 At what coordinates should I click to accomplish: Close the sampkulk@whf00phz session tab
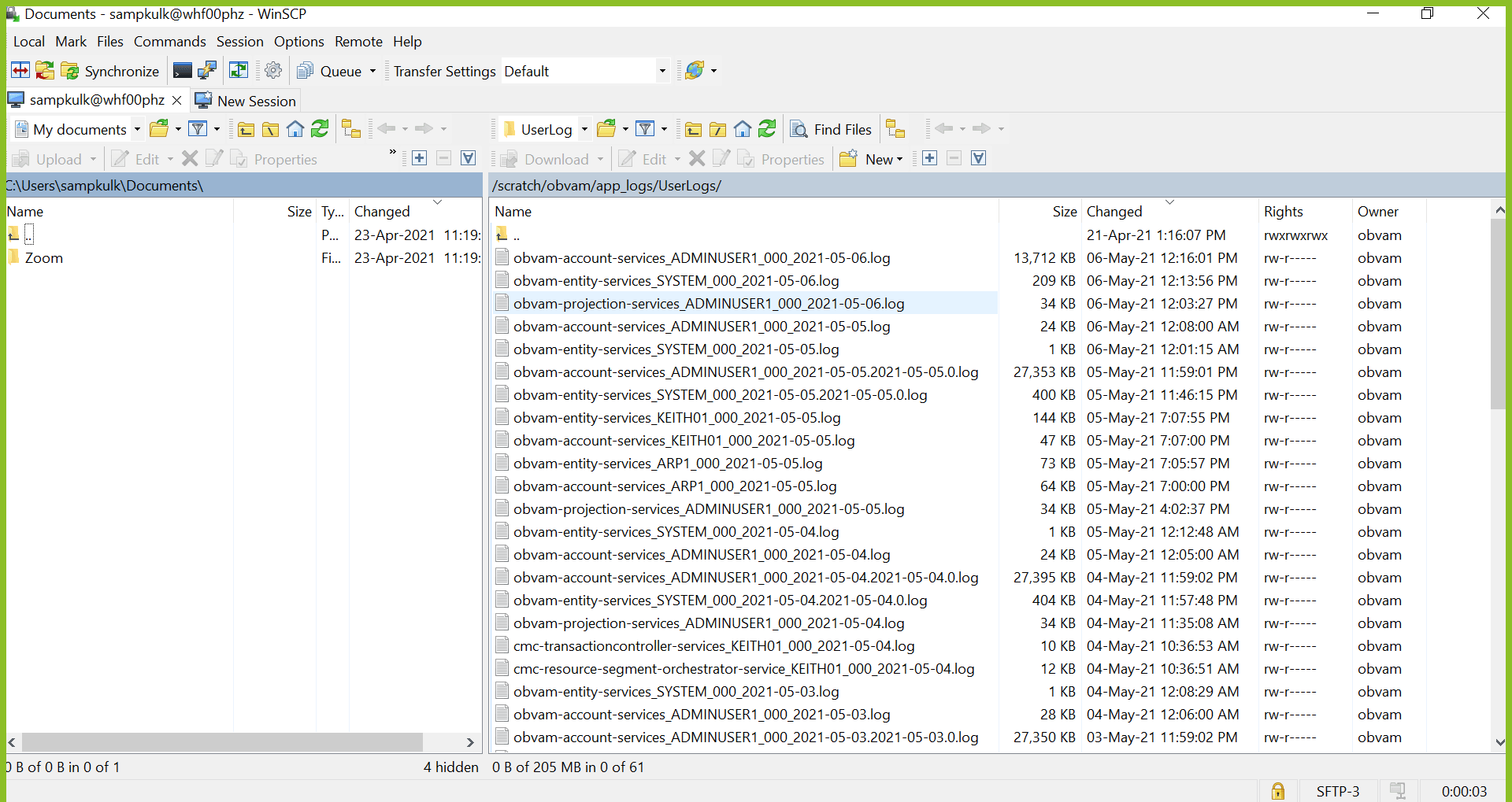177,100
